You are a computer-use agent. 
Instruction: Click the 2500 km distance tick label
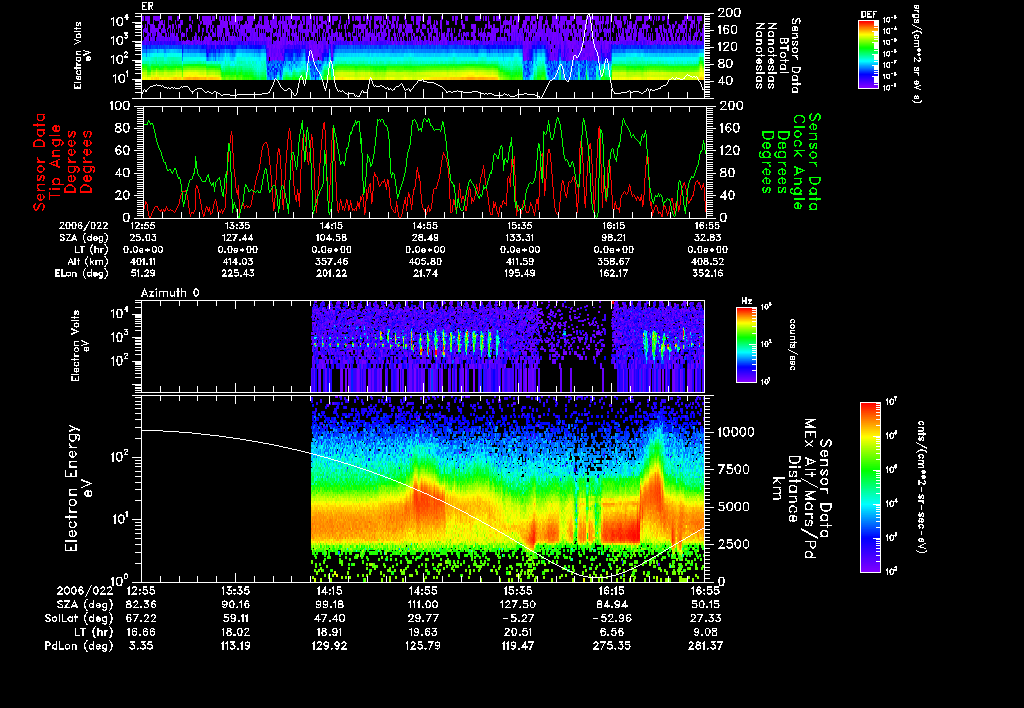[x=736, y=543]
